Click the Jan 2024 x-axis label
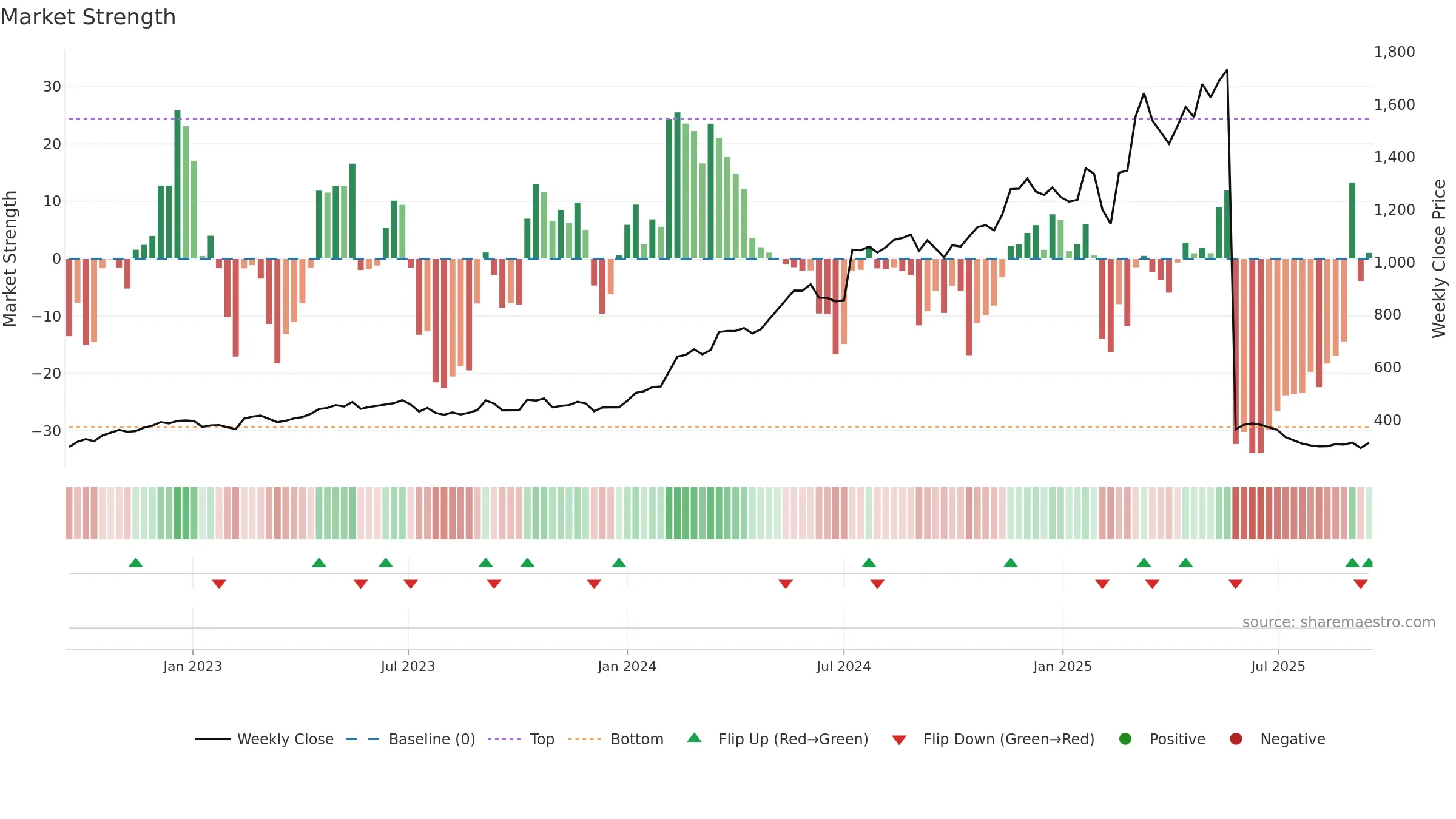The width and height of the screenshot is (1456, 819). point(627,666)
